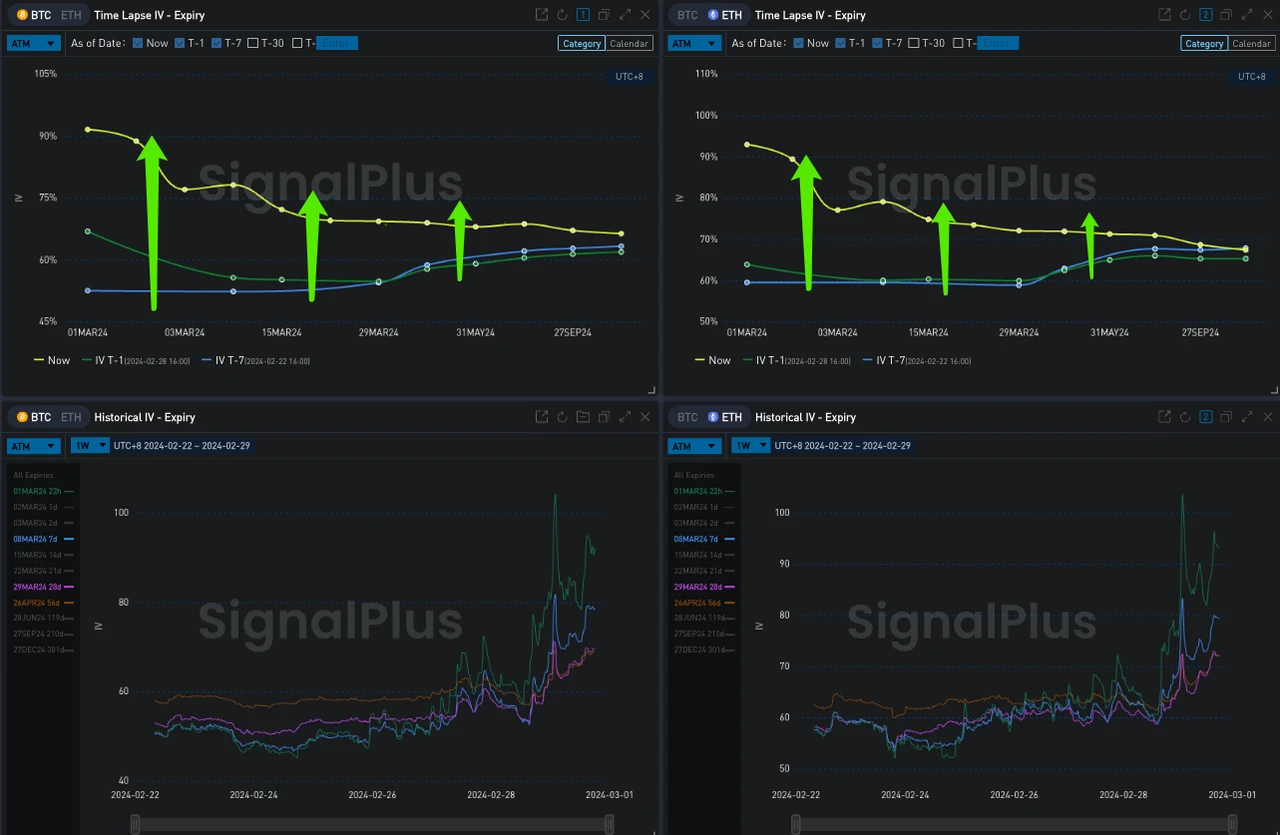Expand the ETH Historical IV panel fullscreen
1280x835 pixels.
(1246, 417)
